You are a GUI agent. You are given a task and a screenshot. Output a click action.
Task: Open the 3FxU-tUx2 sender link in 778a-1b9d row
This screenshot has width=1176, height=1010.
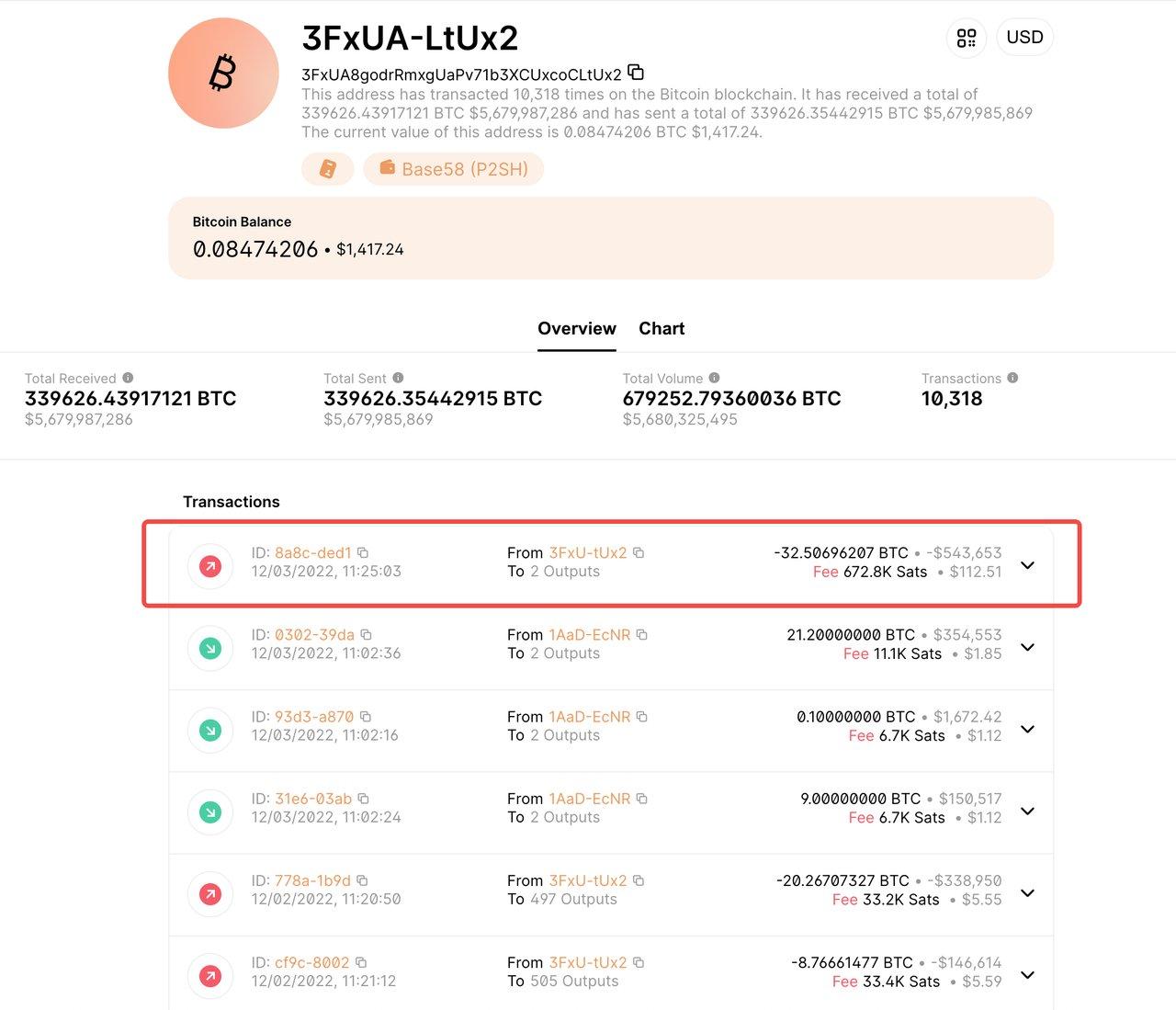click(x=587, y=880)
